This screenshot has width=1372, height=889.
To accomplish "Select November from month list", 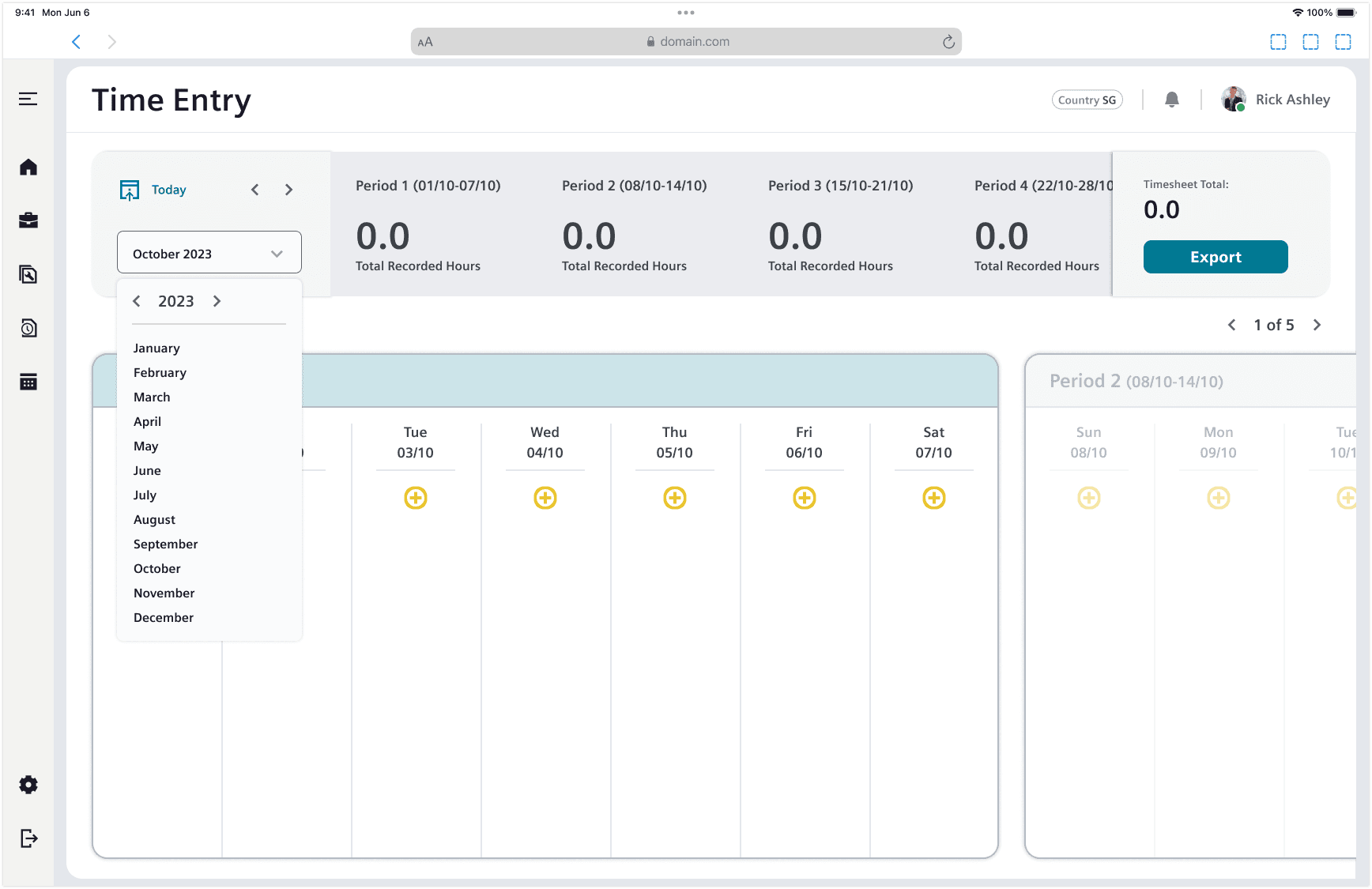I will point(164,593).
